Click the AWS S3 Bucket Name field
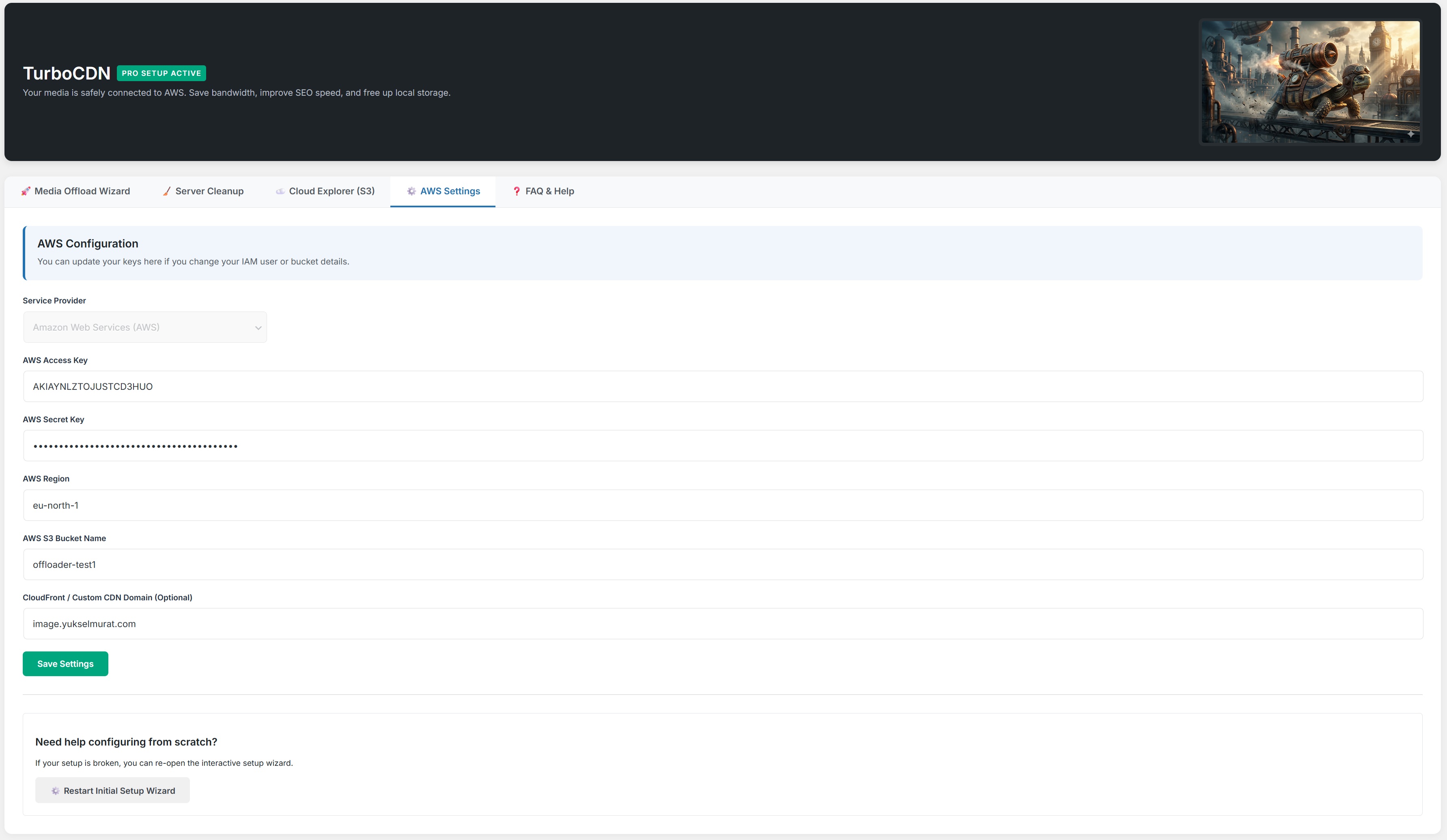This screenshot has width=1447, height=840. tap(722, 565)
